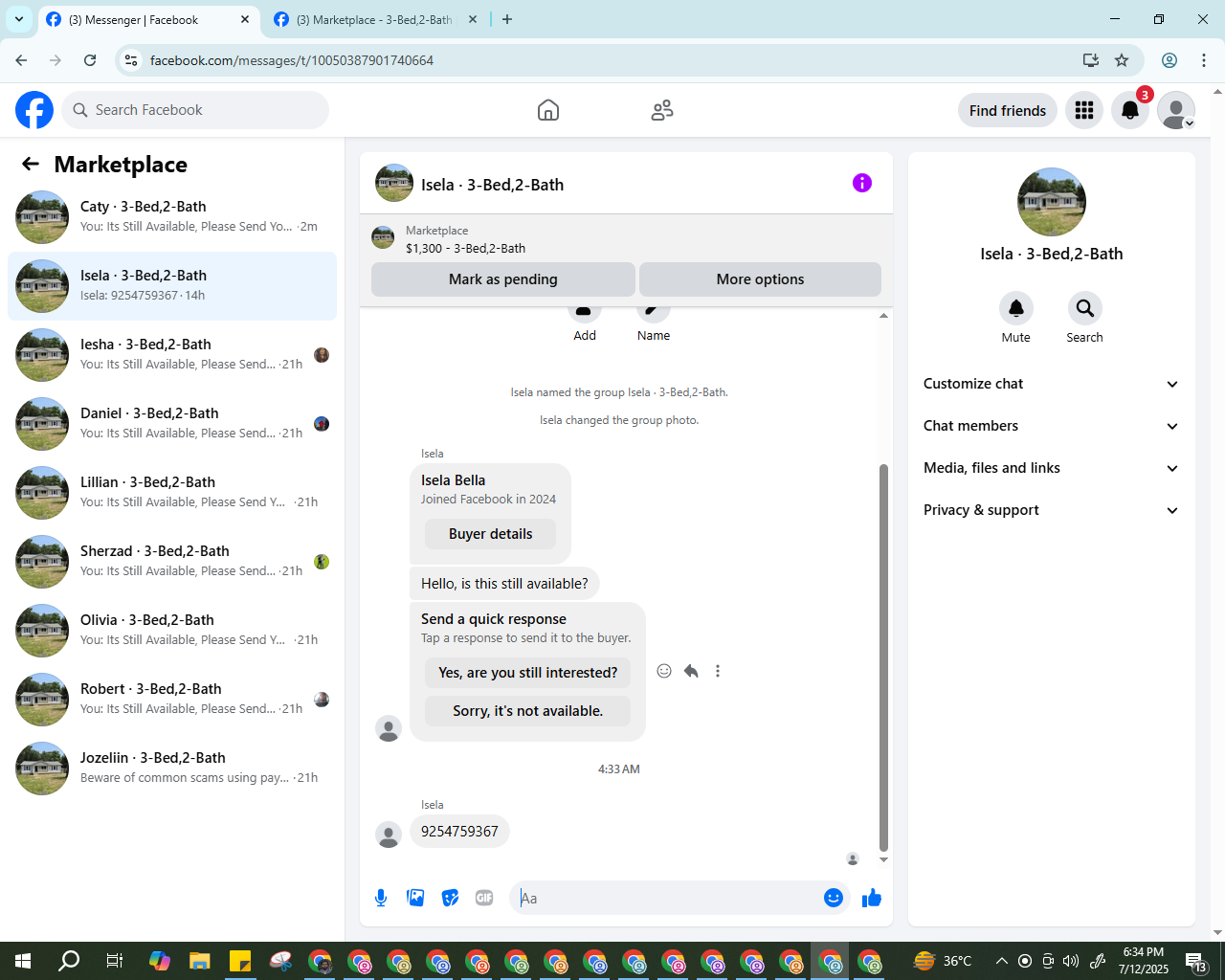The image size is (1225, 980).
Task: React to message with the emoji icon
Action: (664, 671)
